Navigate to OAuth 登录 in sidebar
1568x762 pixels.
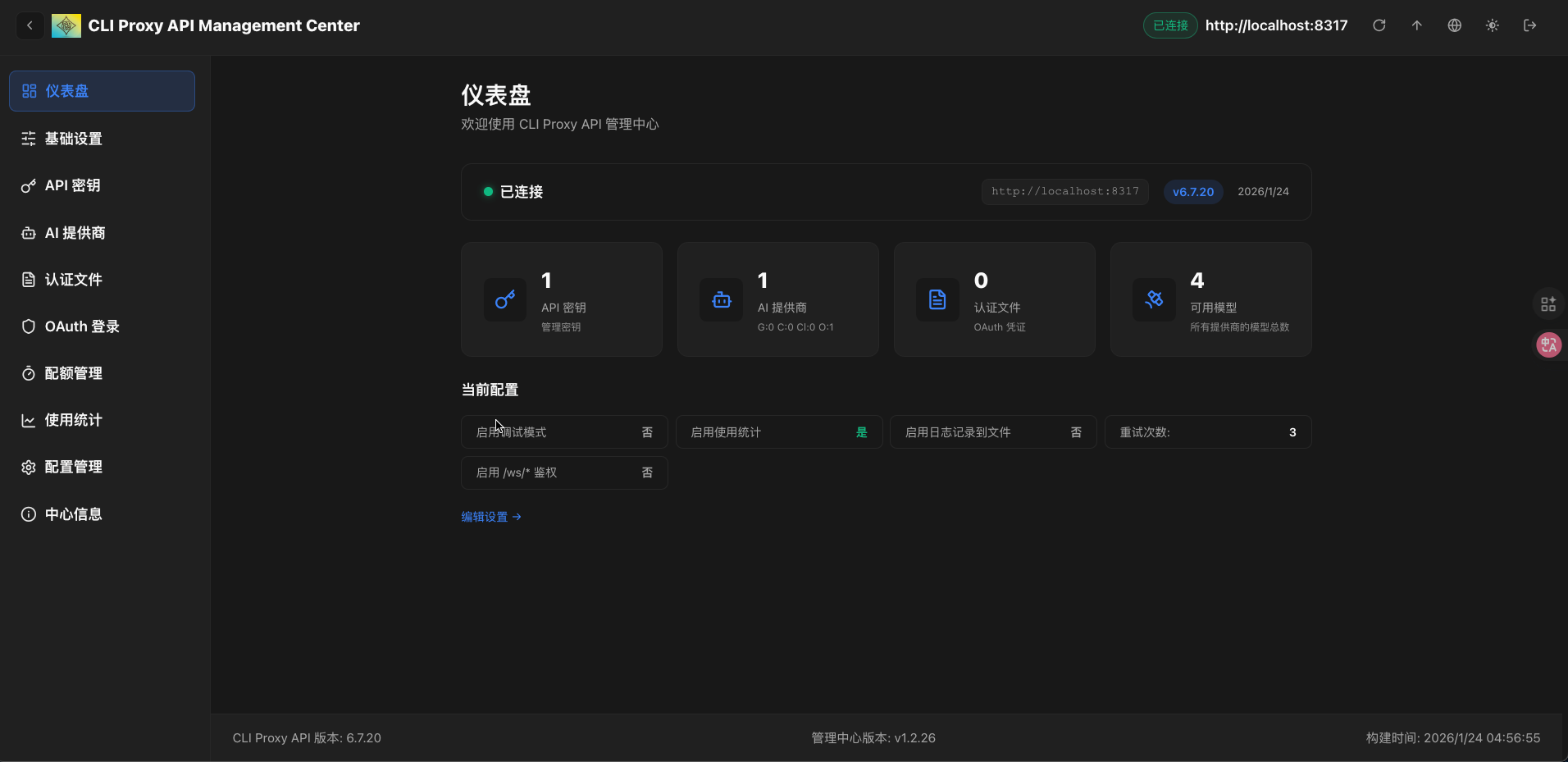pyautogui.click(x=102, y=326)
